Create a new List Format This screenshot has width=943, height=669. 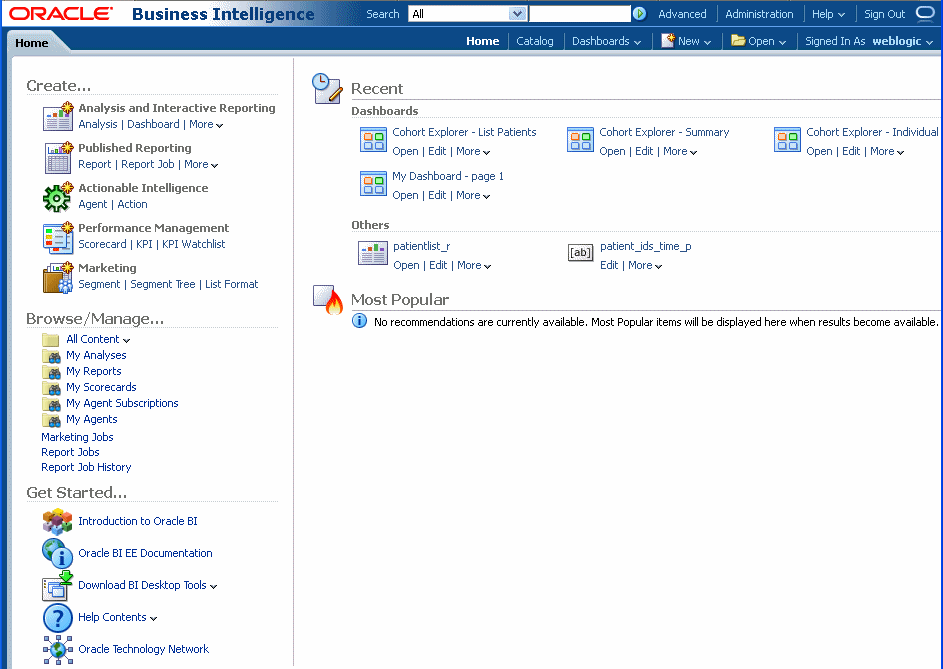[x=232, y=285]
